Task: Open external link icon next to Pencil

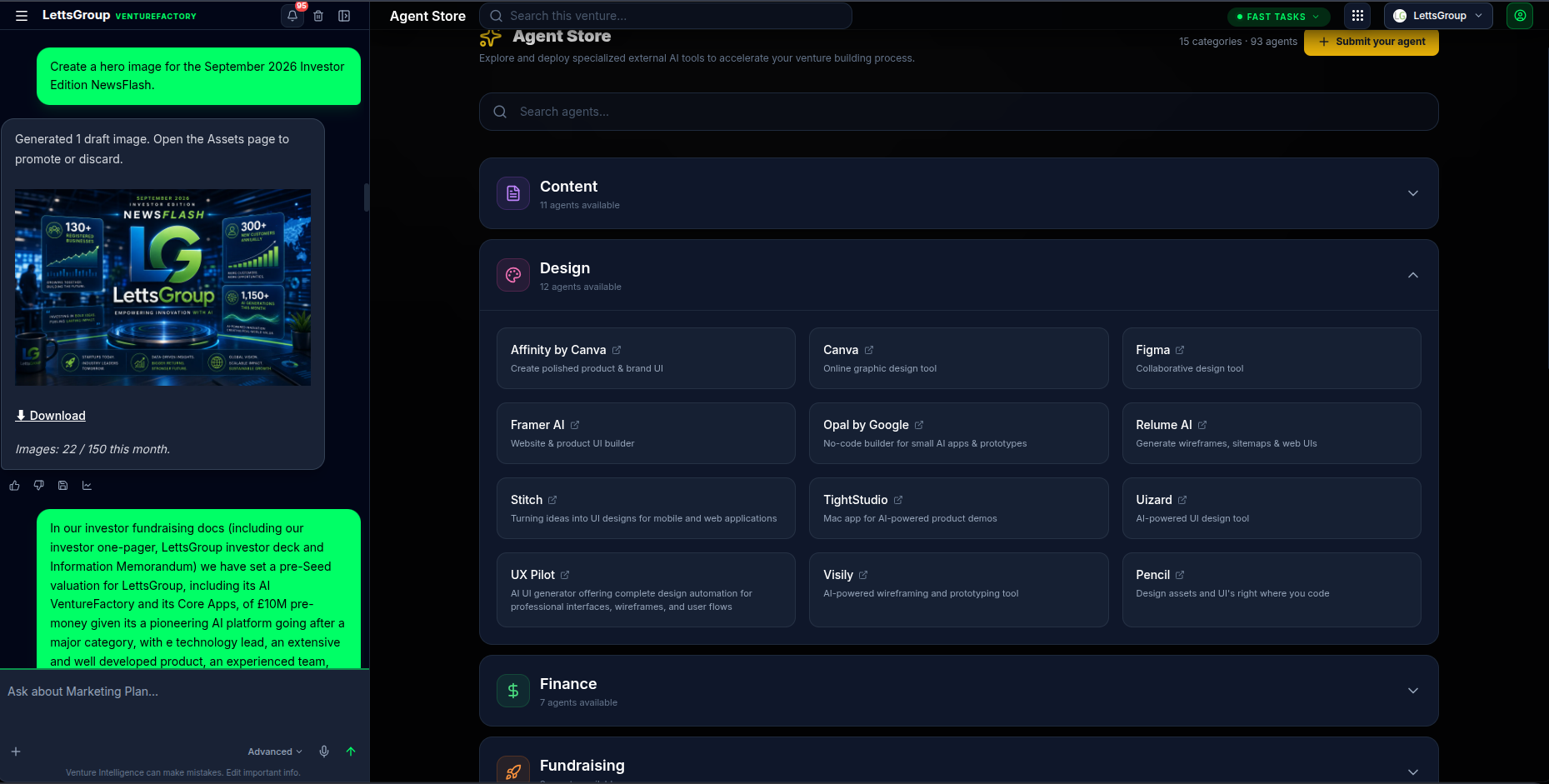Action: pos(1180,575)
